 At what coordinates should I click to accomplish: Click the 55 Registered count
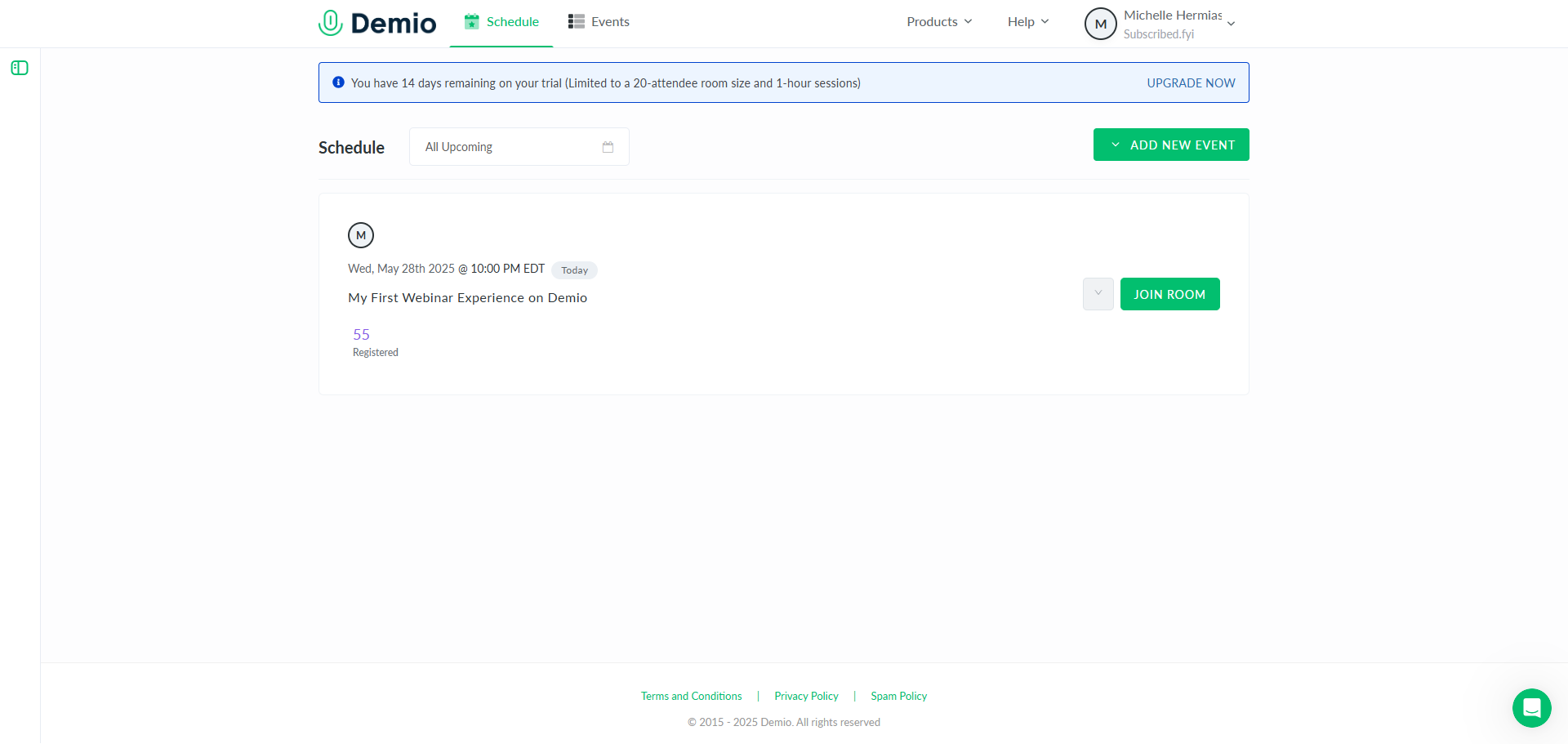coord(375,342)
